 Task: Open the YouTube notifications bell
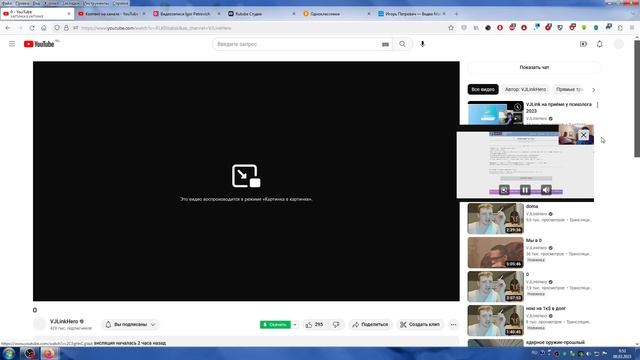coord(600,44)
